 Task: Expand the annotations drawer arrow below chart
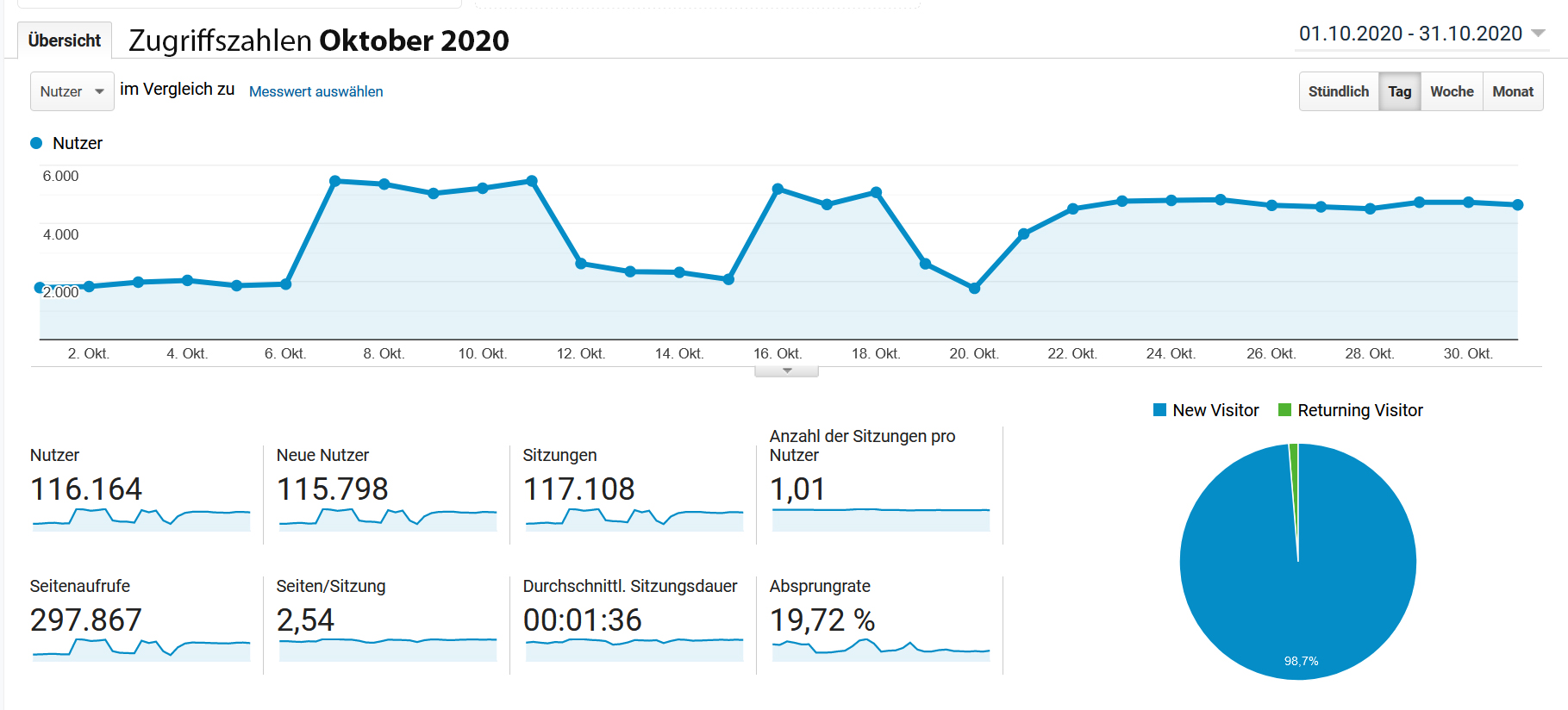pos(786,371)
